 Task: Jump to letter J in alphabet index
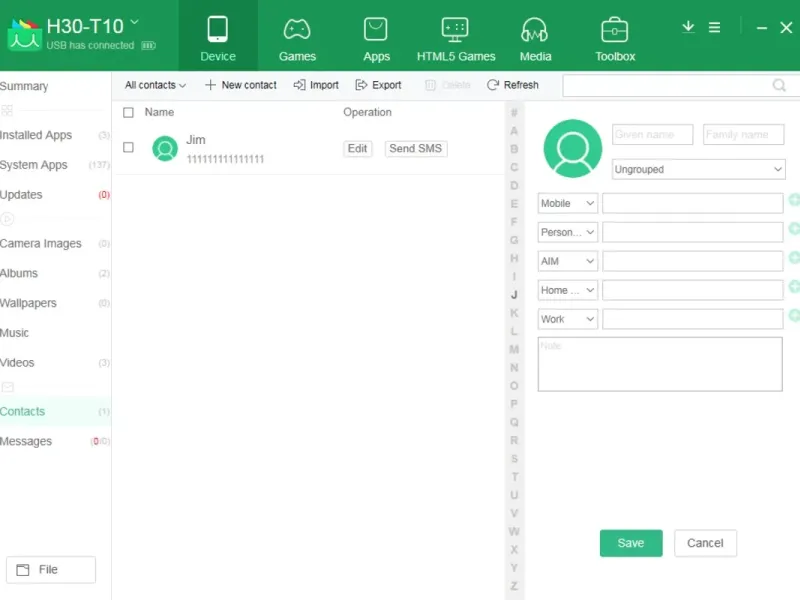(514, 295)
